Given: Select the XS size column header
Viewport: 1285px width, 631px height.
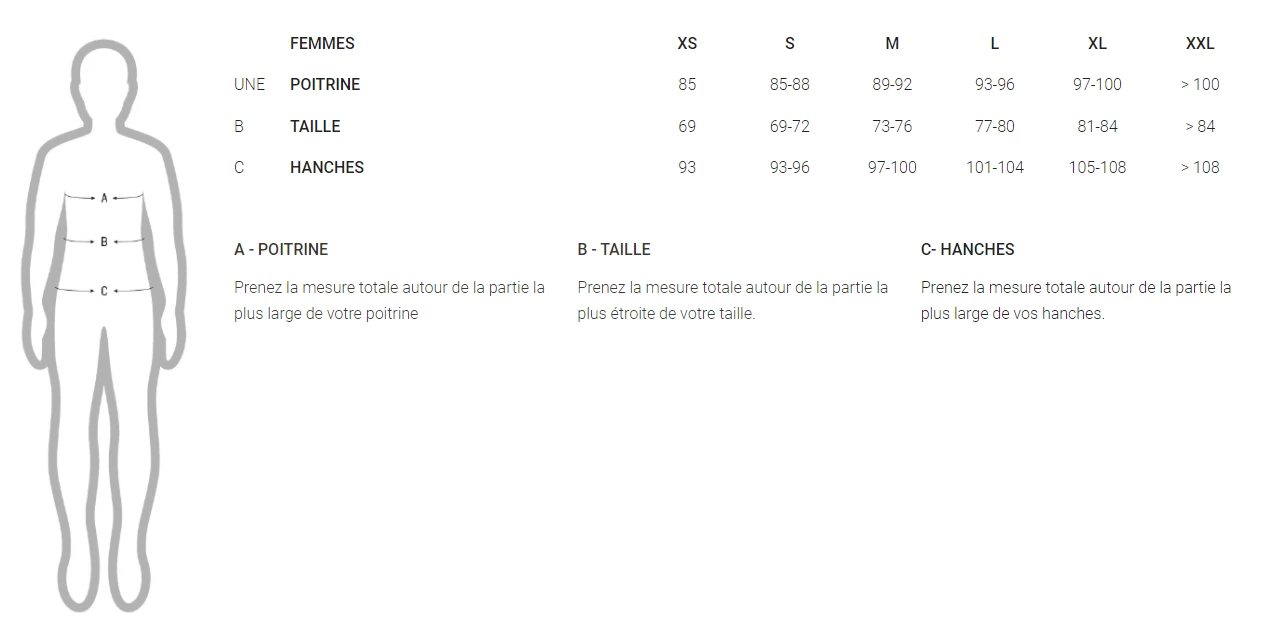Looking at the screenshot, I should tap(687, 43).
